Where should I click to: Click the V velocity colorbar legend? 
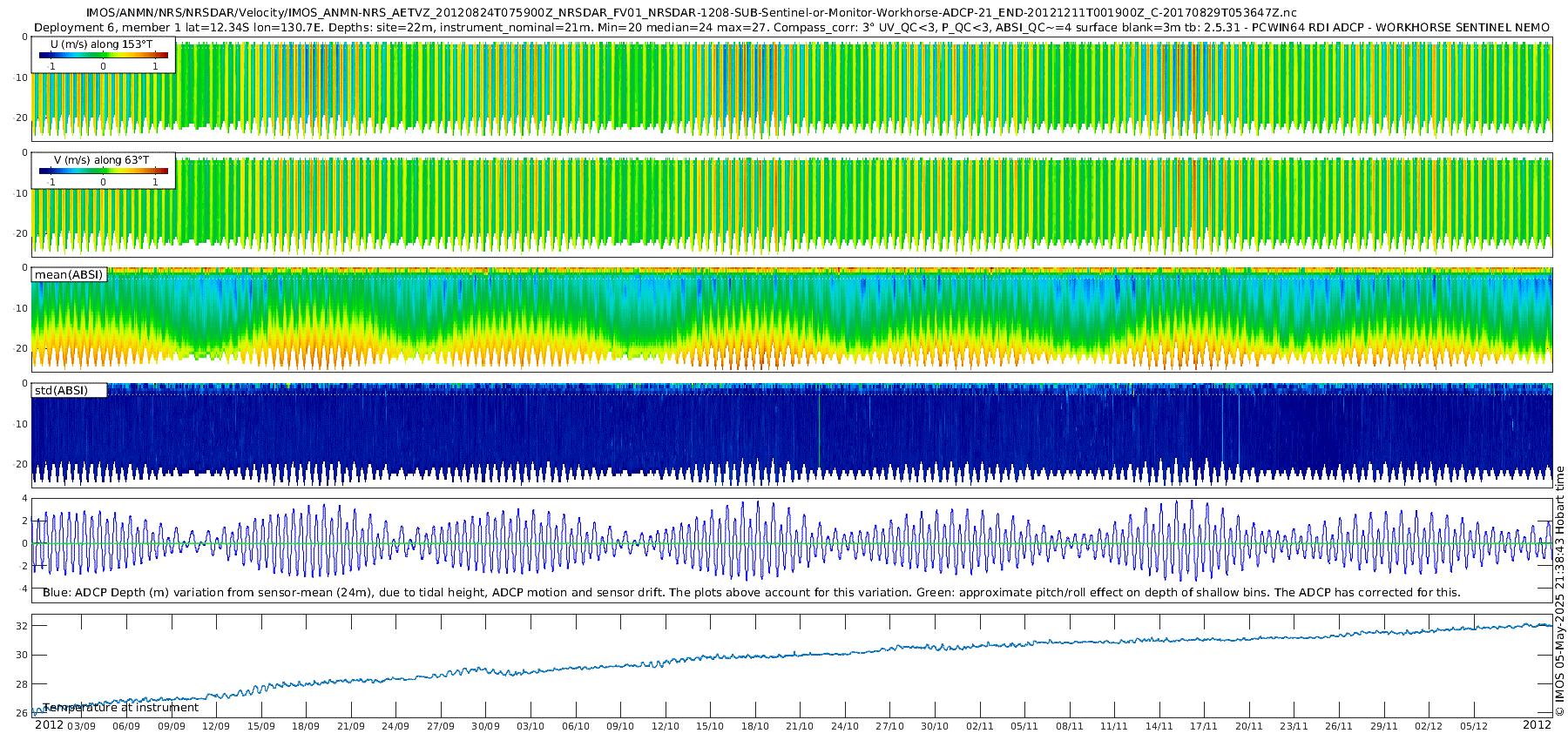(x=103, y=171)
